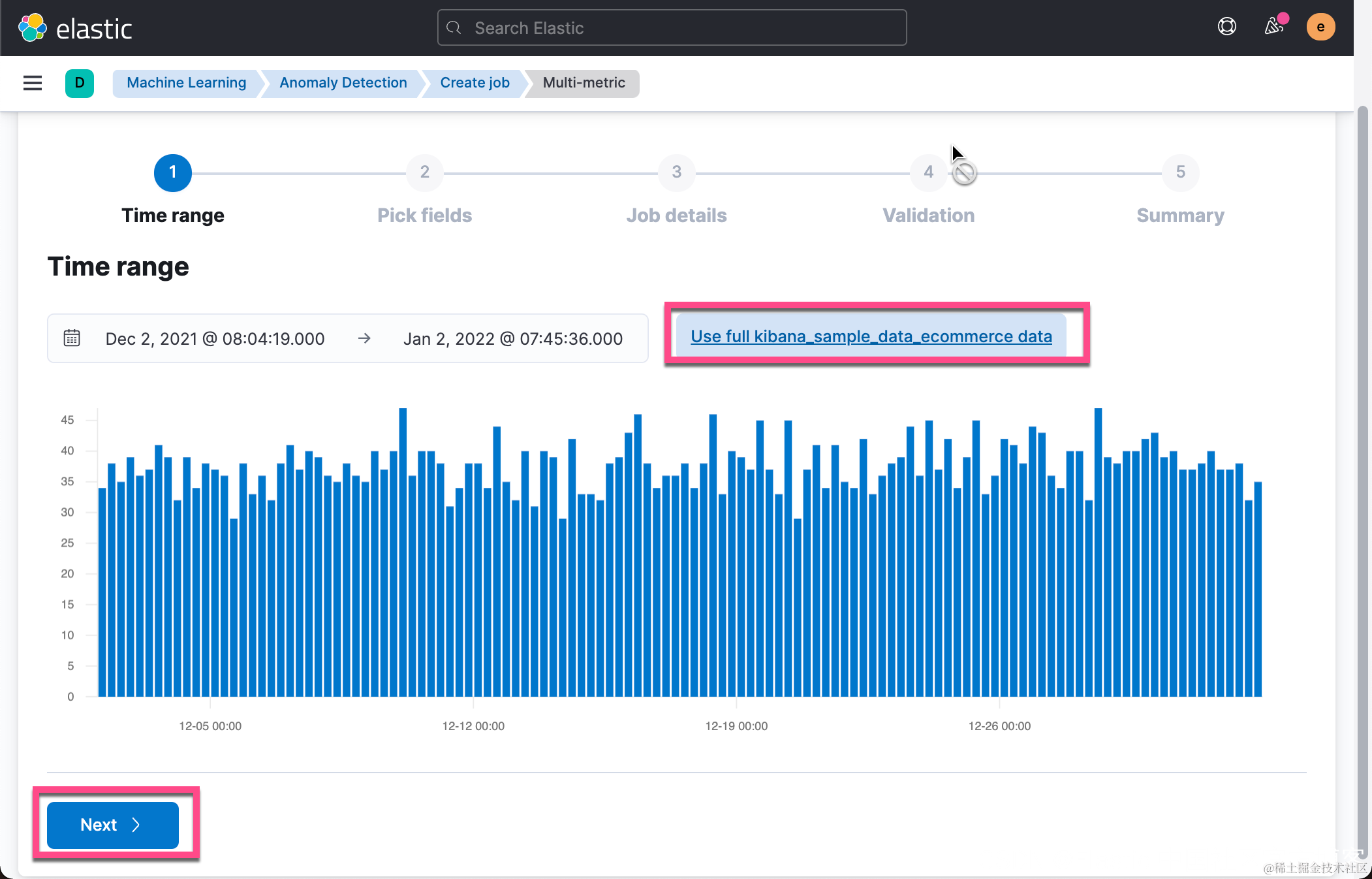The image size is (1372, 879).
Task: Open the newsfeed celebration icon
Action: point(1273,27)
